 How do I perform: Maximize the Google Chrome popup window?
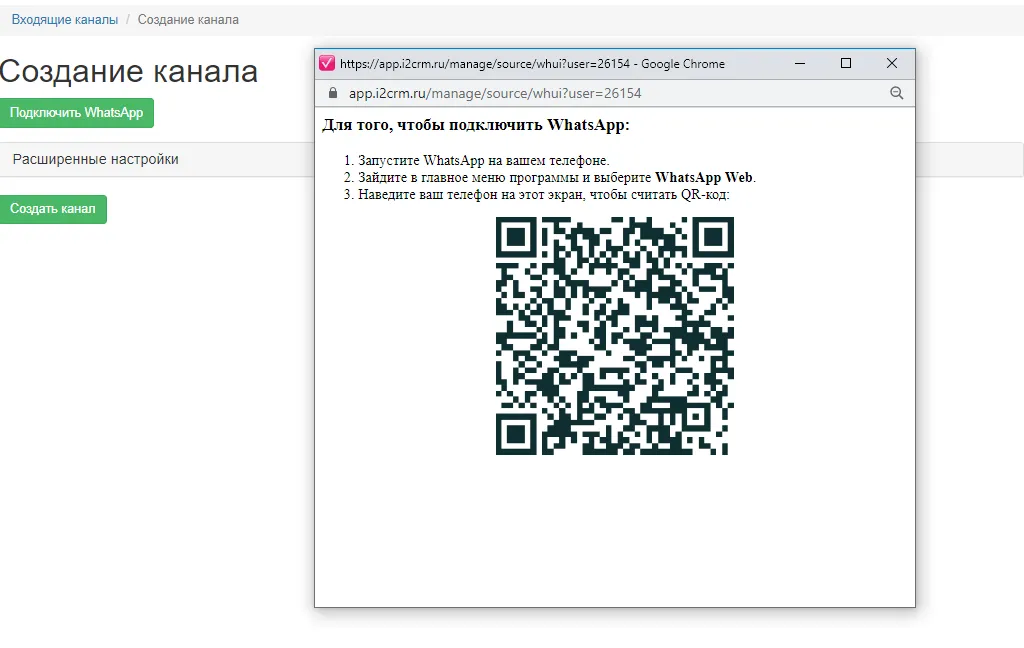point(845,63)
